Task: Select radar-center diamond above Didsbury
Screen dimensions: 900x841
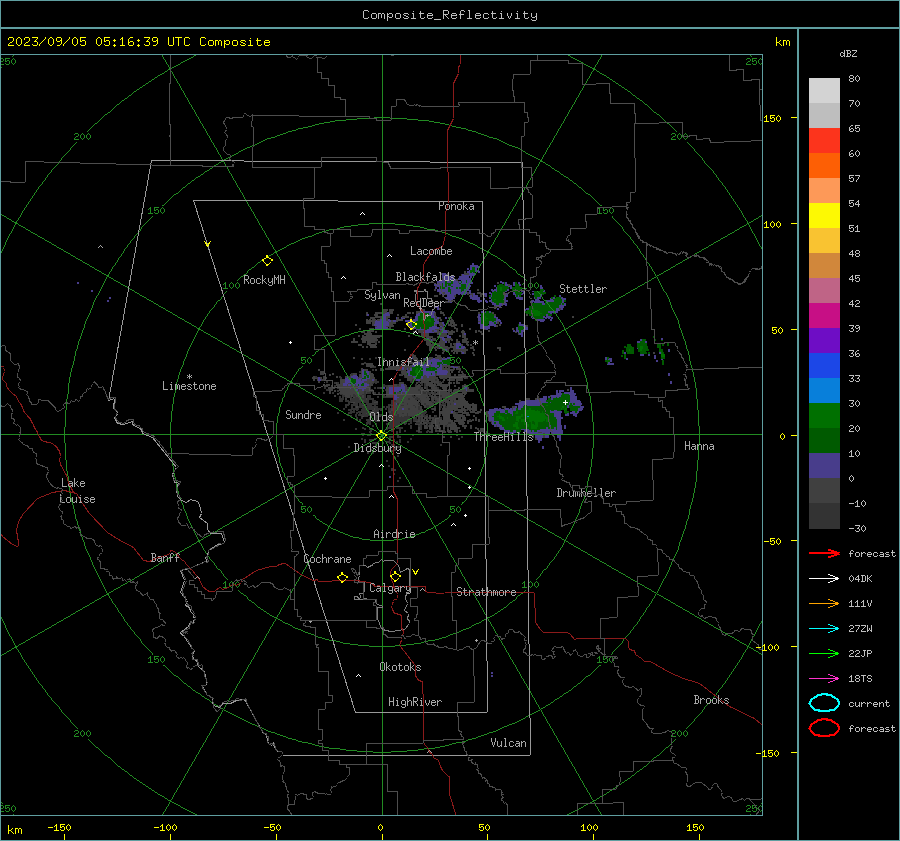Action: point(381,436)
